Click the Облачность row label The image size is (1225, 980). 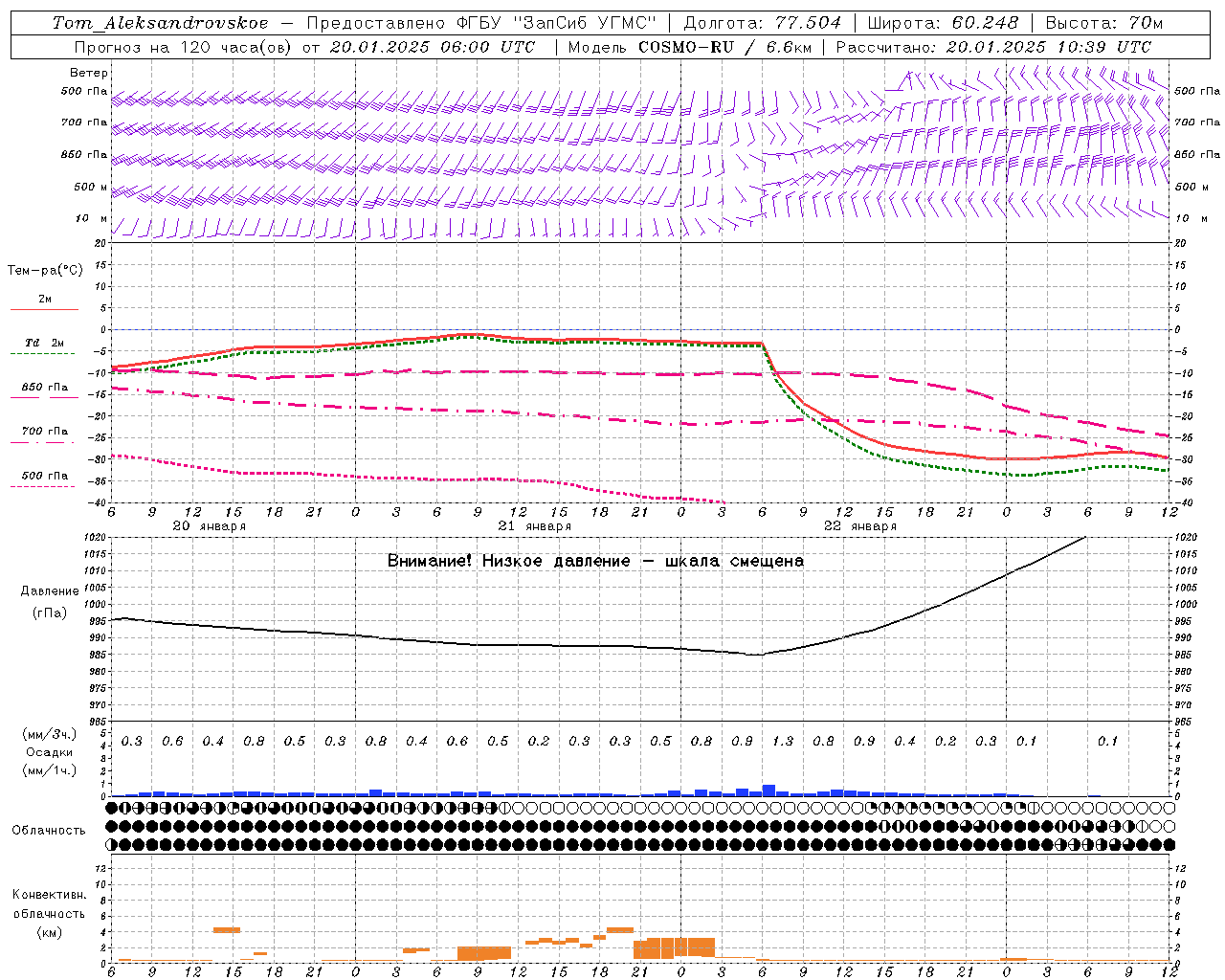pos(49,830)
